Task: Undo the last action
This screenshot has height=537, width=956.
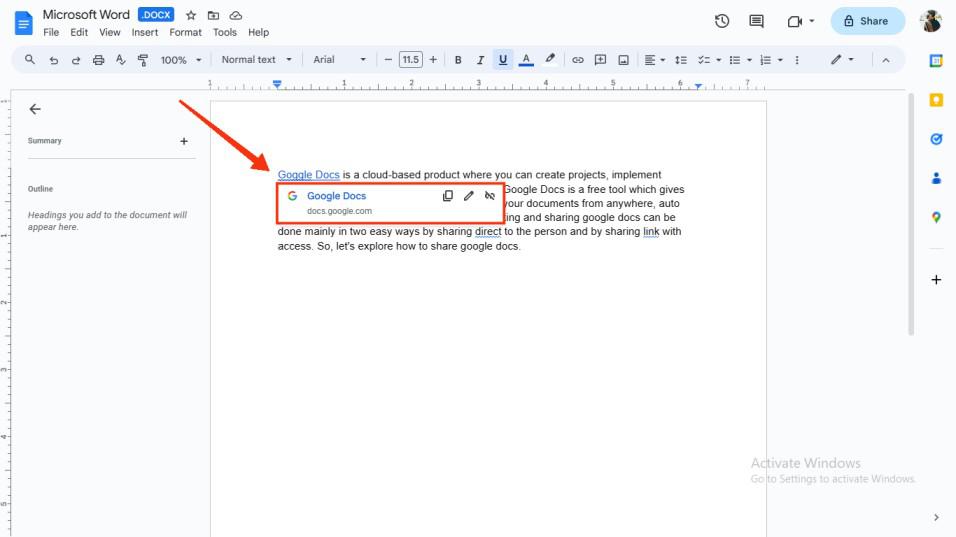Action: tap(54, 60)
